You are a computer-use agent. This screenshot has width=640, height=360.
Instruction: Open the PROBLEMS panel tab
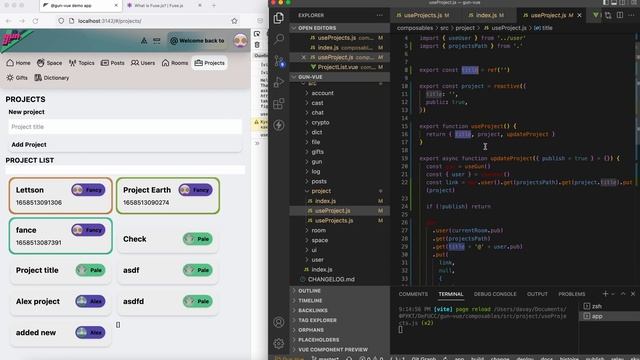[571, 294]
